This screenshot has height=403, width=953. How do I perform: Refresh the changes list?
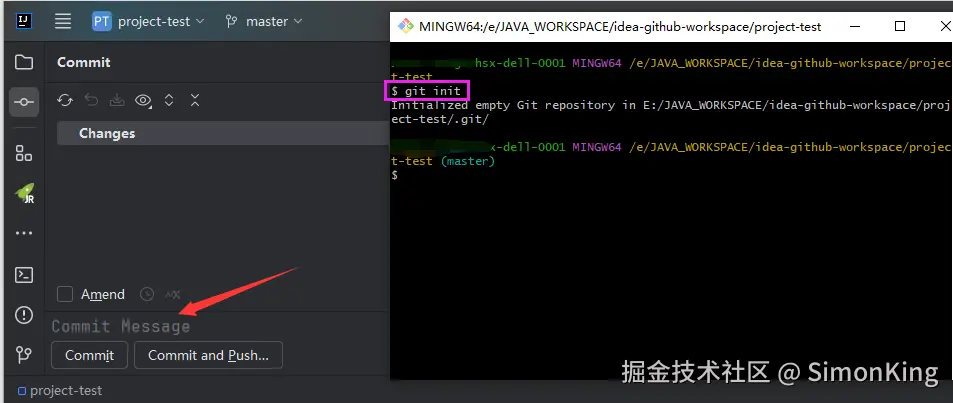(x=65, y=100)
